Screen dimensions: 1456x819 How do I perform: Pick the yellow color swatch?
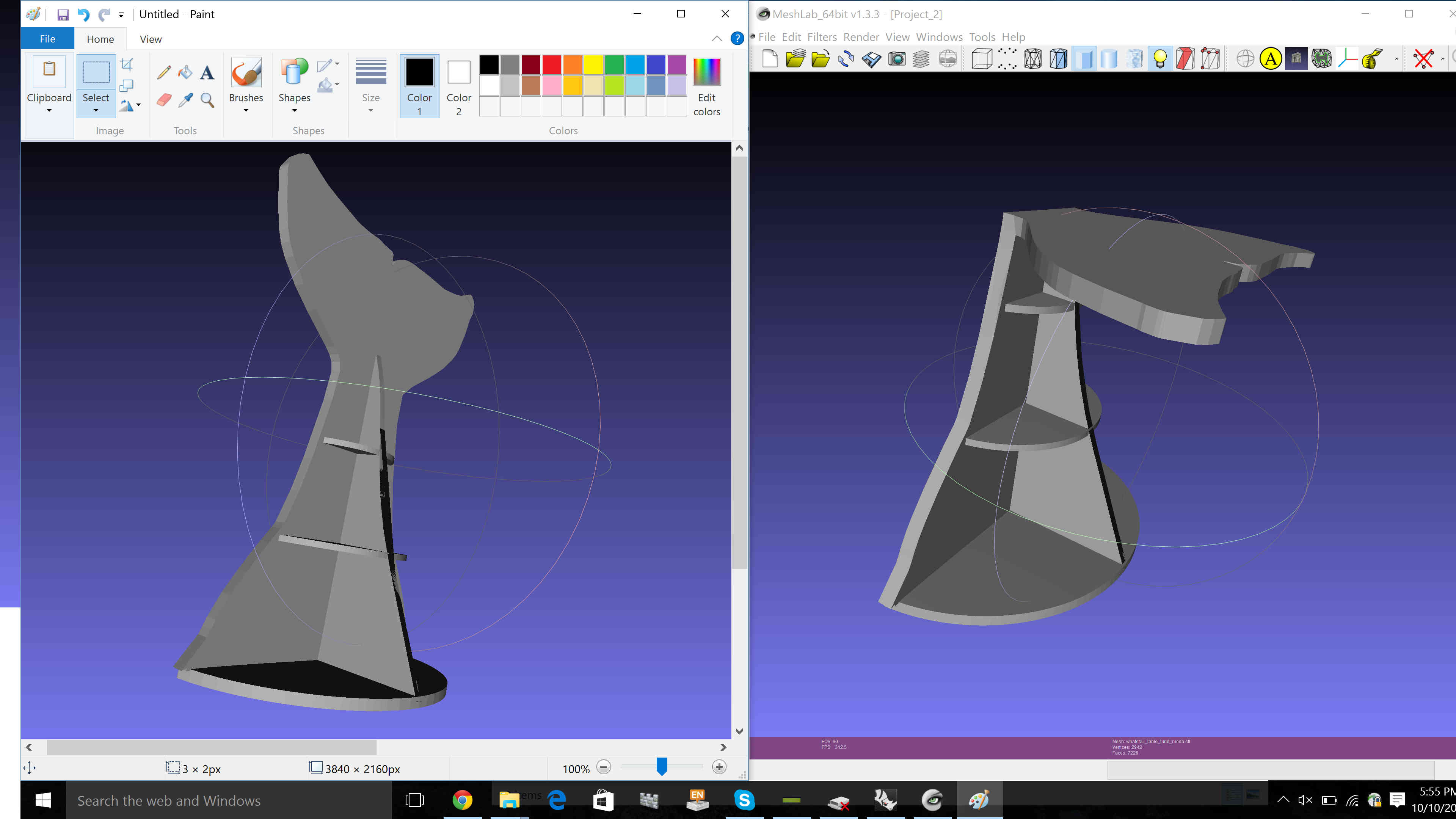point(593,64)
